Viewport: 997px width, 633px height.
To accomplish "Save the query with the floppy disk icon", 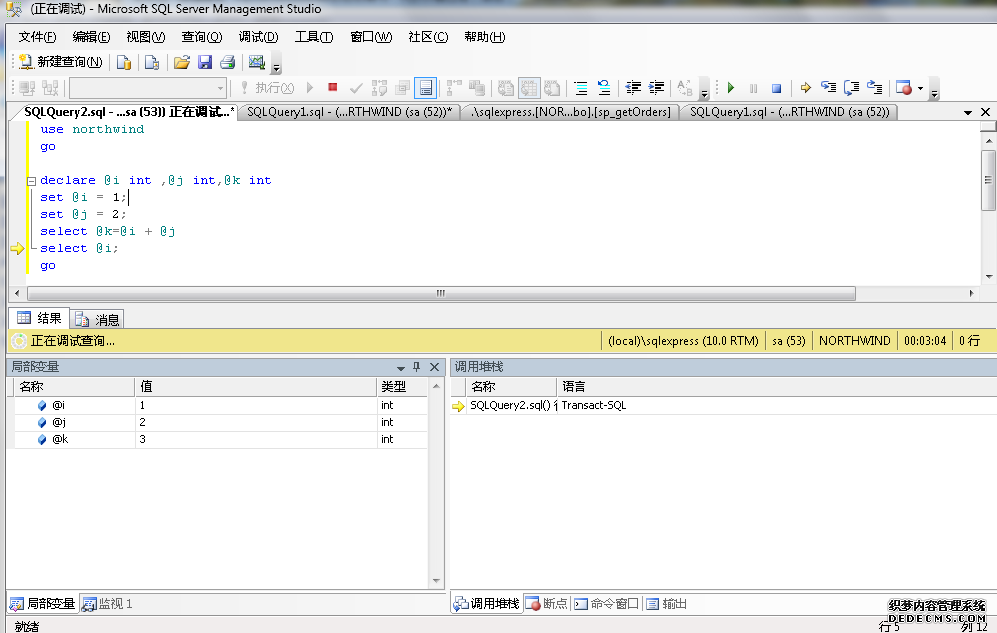I will point(205,62).
